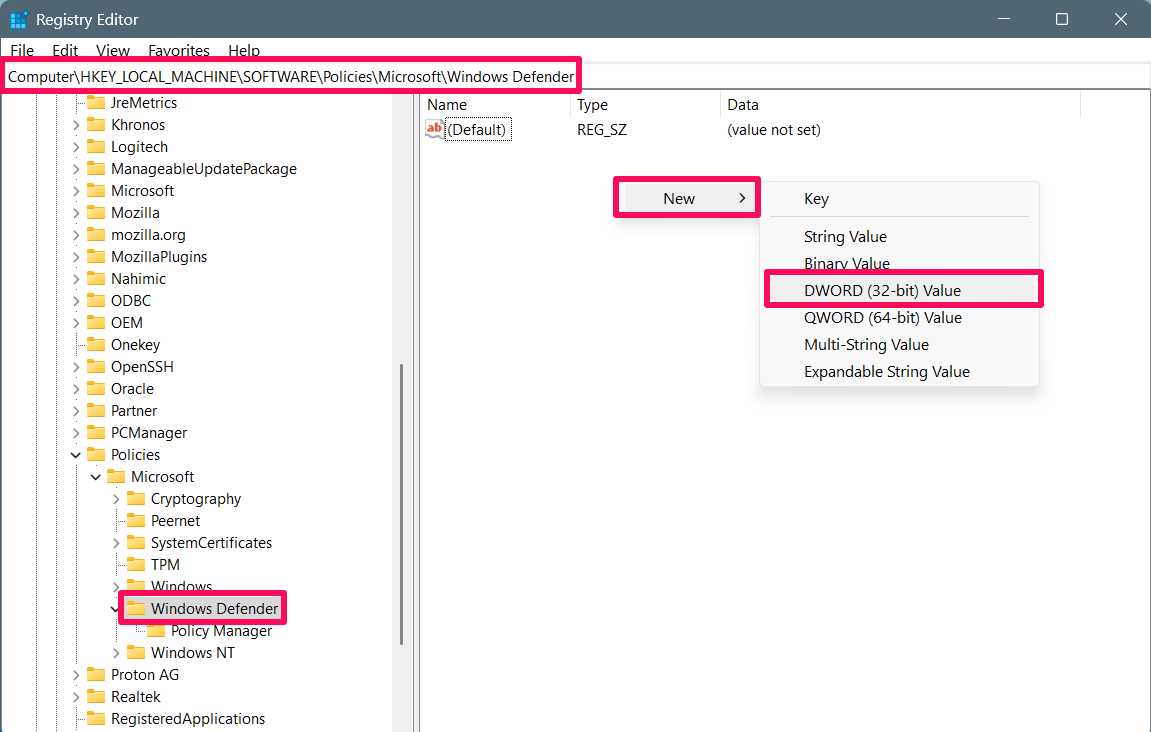Click the mozilla.org folder icon

click(x=96, y=235)
